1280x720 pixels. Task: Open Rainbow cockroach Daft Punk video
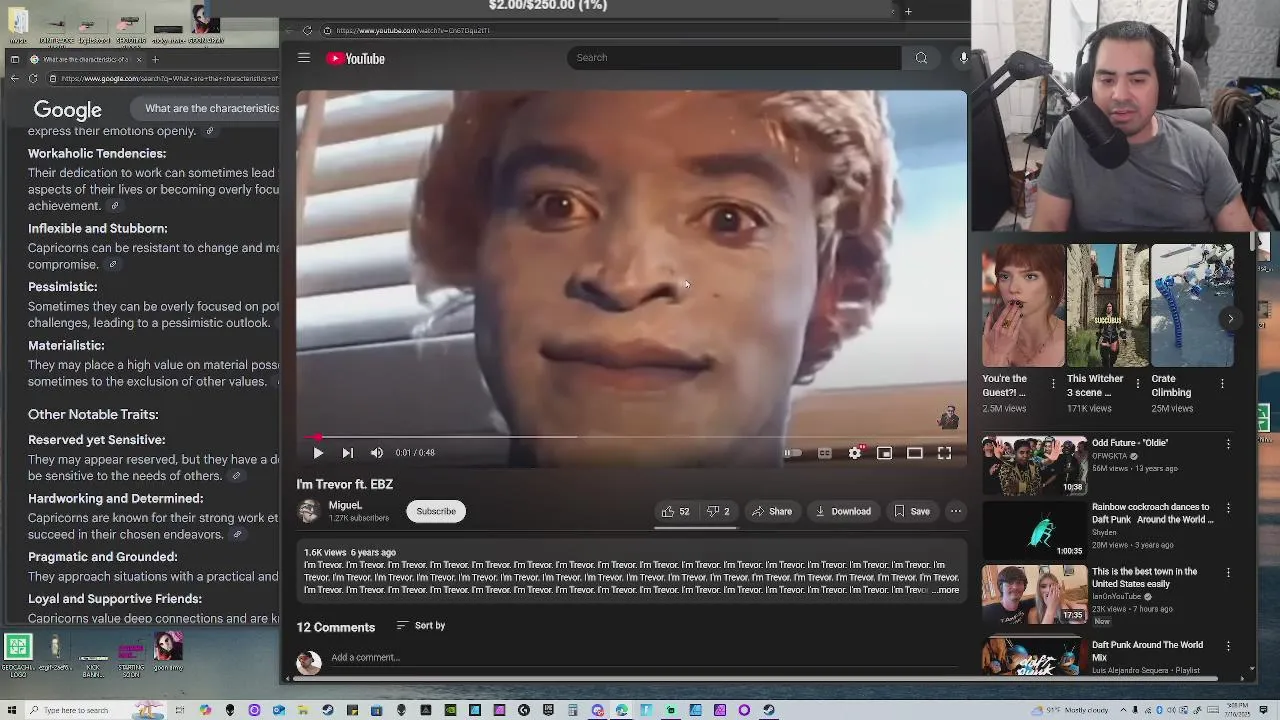coord(1034,529)
